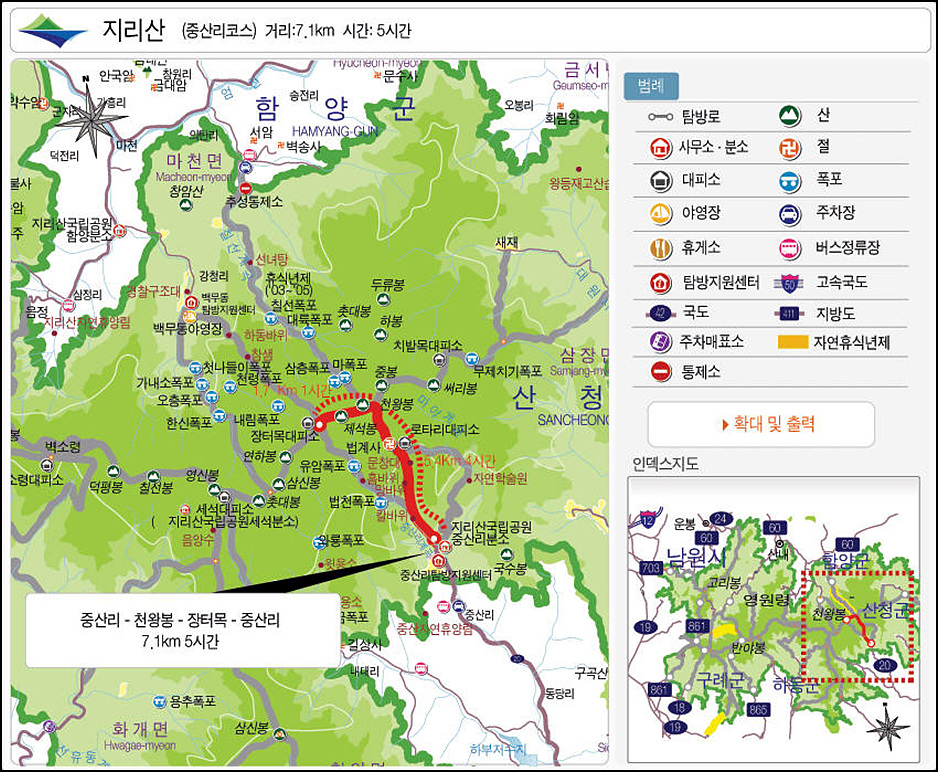The height and width of the screenshot is (772, 938).
Task: Click the 천왕봉 peak marker on map
Action: 363,405
